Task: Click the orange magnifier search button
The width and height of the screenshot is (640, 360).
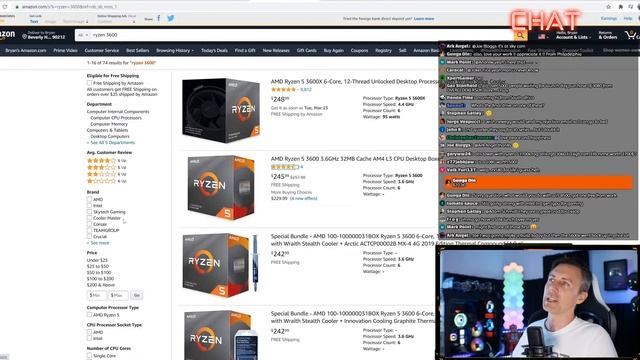Action: tap(520, 35)
